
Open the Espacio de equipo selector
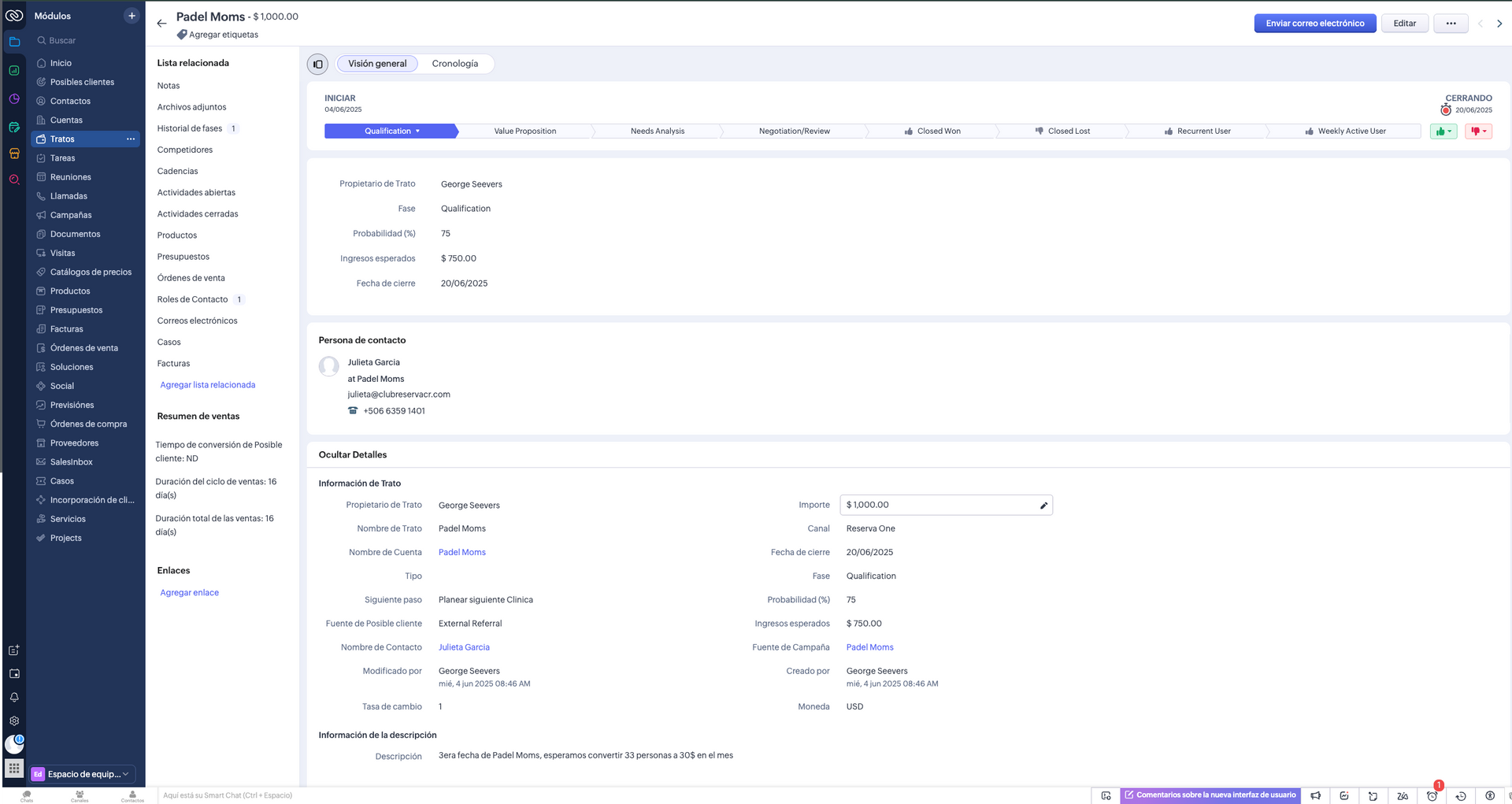click(x=83, y=774)
